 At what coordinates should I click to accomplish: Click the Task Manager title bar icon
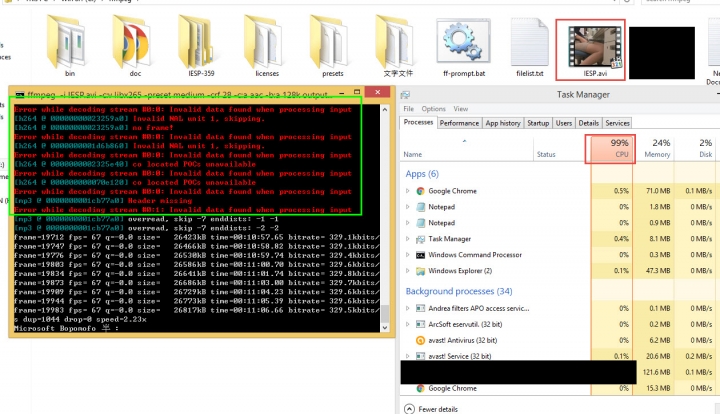pyautogui.click(x=405, y=95)
